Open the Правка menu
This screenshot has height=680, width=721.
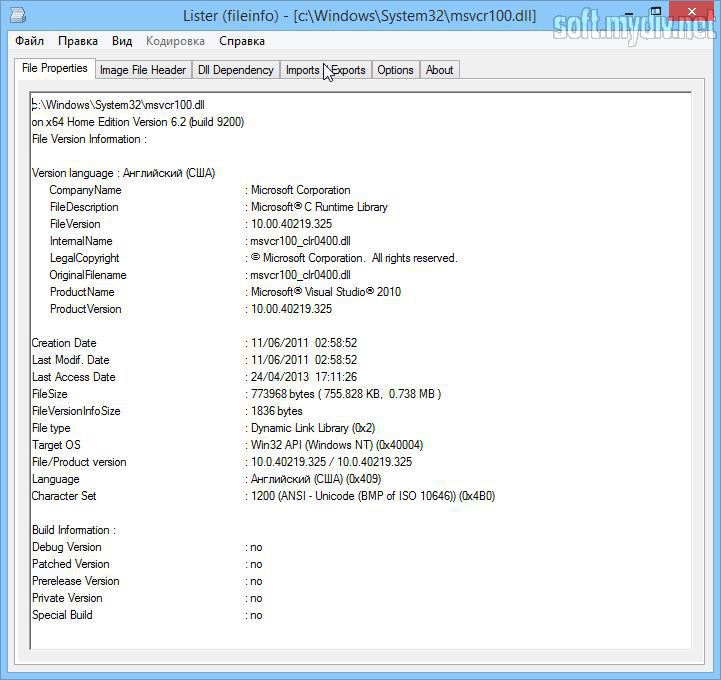coord(78,41)
